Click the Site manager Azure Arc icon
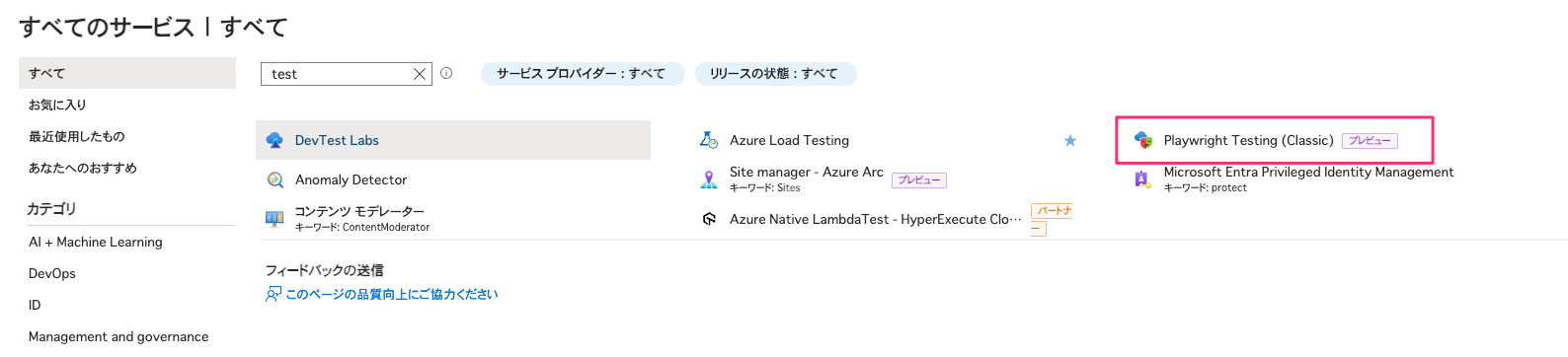This screenshot has height=357, width=1568. coord(709,179)
